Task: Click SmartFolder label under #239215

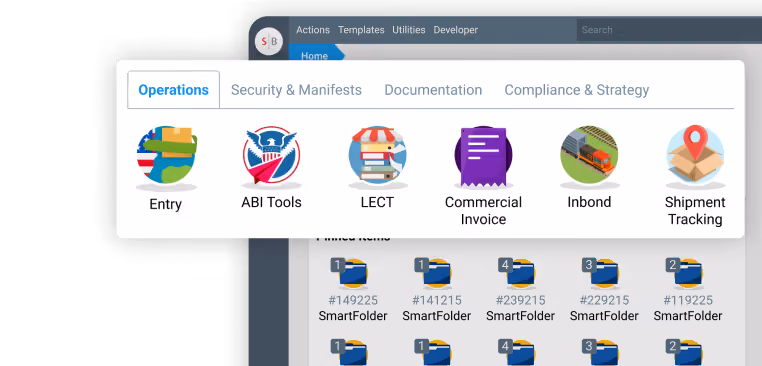Action: tap(520, 316)
